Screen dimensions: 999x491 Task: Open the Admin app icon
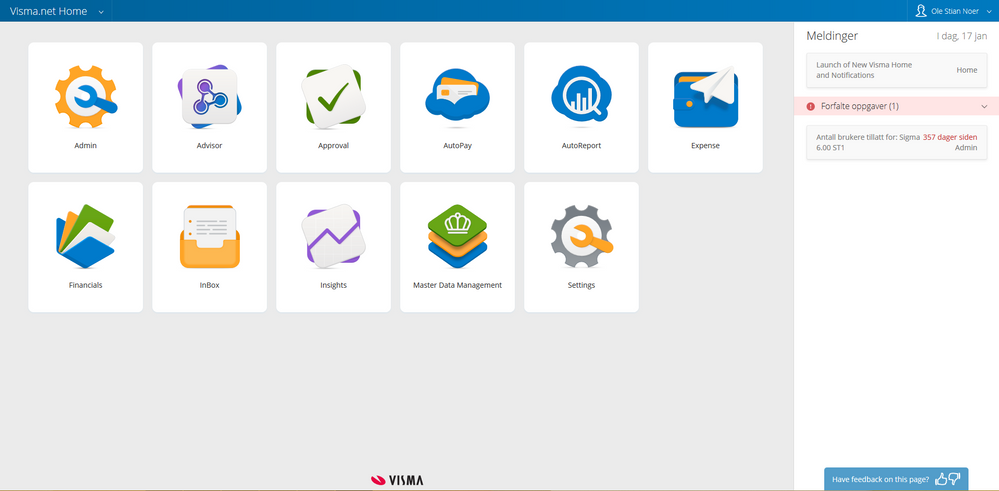coord(85,97)
